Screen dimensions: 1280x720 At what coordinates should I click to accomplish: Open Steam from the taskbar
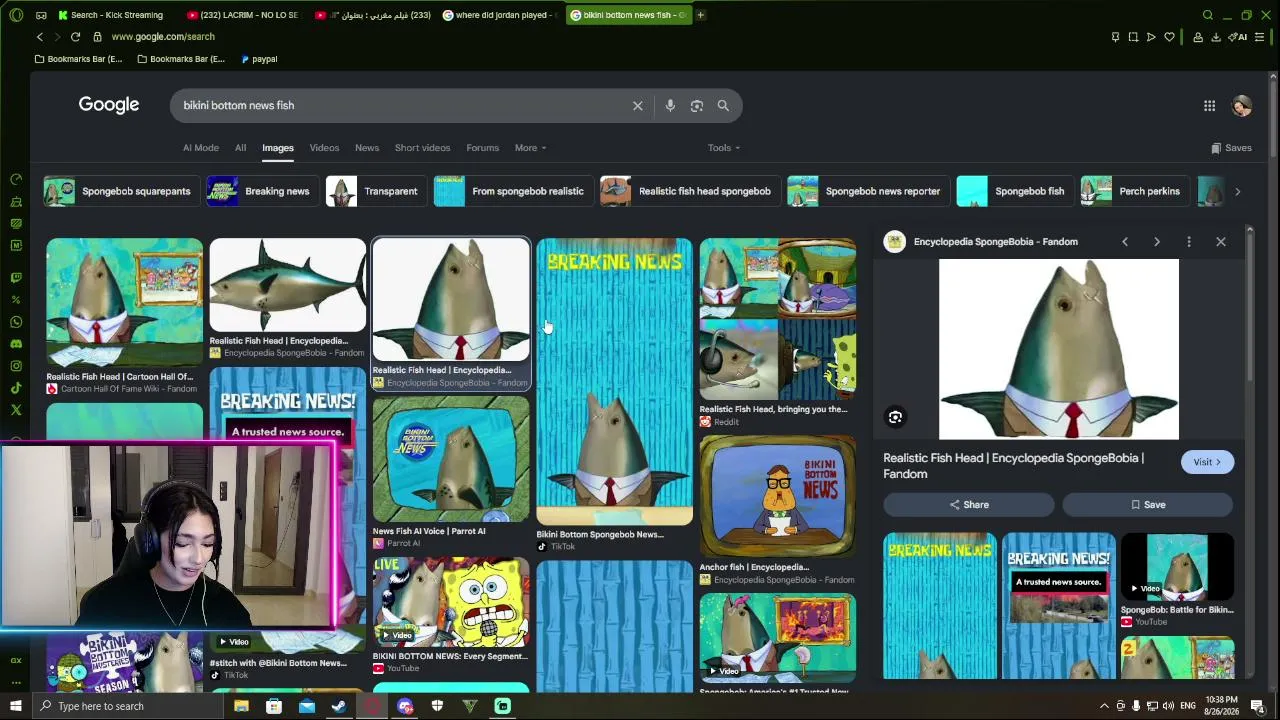tap(339, 706)
